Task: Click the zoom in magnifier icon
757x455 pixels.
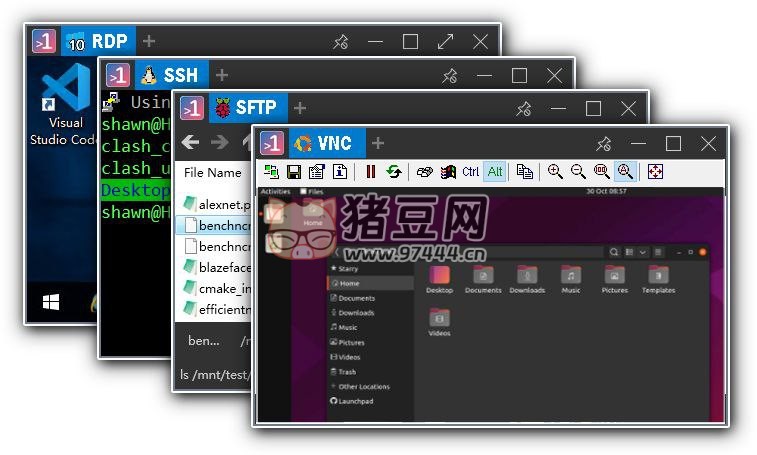Action: coord(555,172)
